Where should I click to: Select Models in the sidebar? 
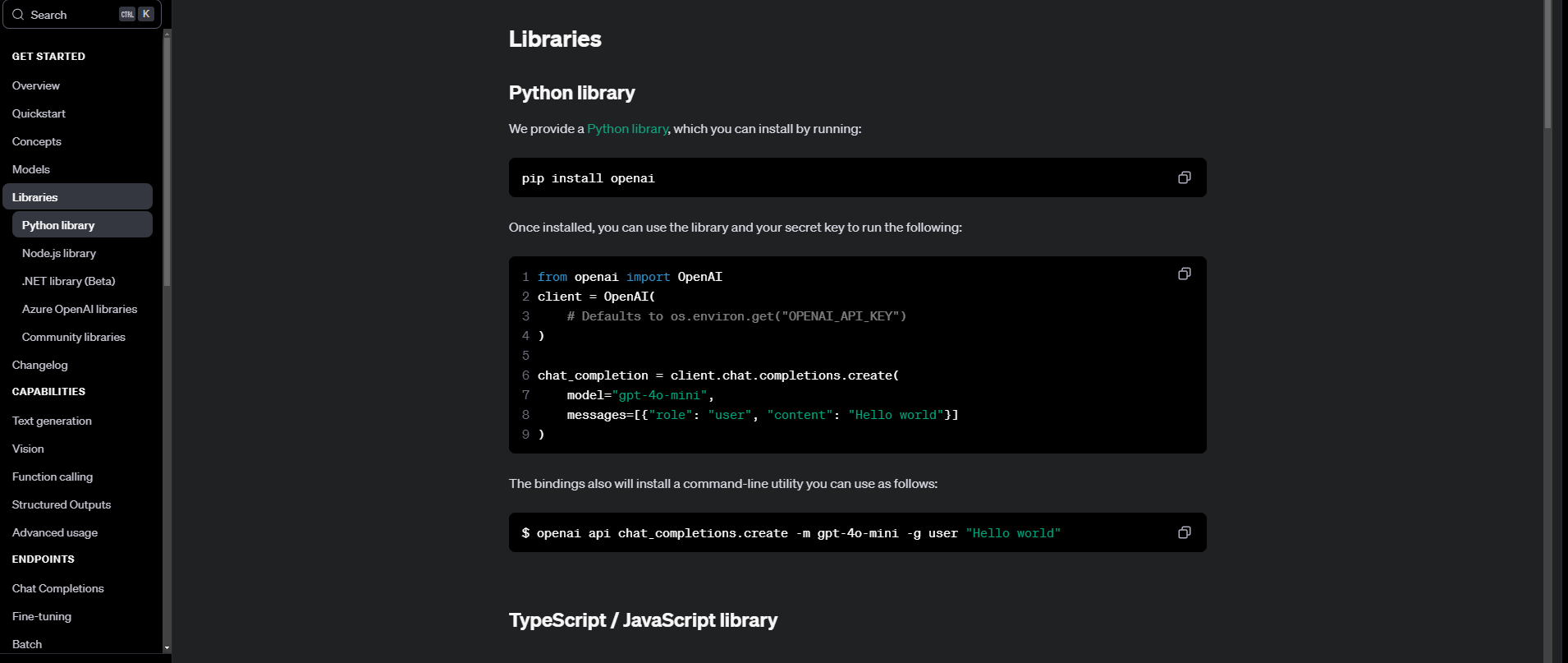(30, 169)
